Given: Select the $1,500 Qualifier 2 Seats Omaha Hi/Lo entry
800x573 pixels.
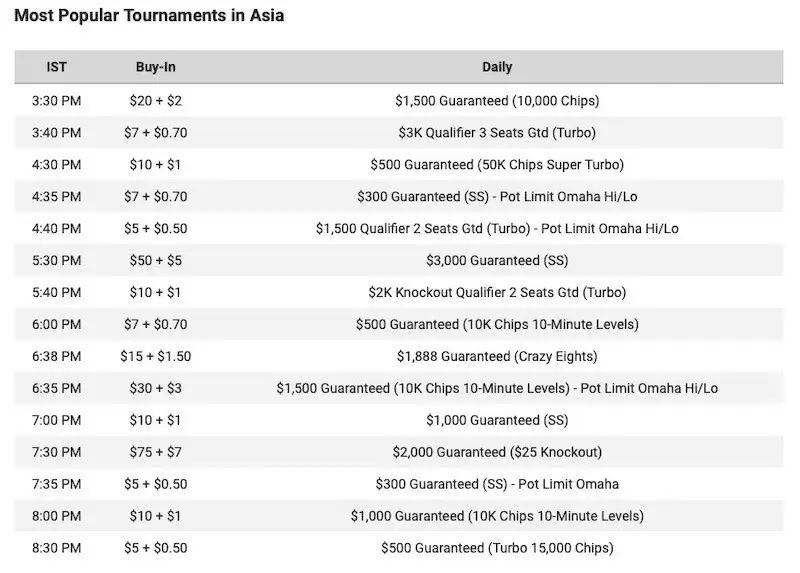Looking at the screenshot, I should click(x=497, y=228).
